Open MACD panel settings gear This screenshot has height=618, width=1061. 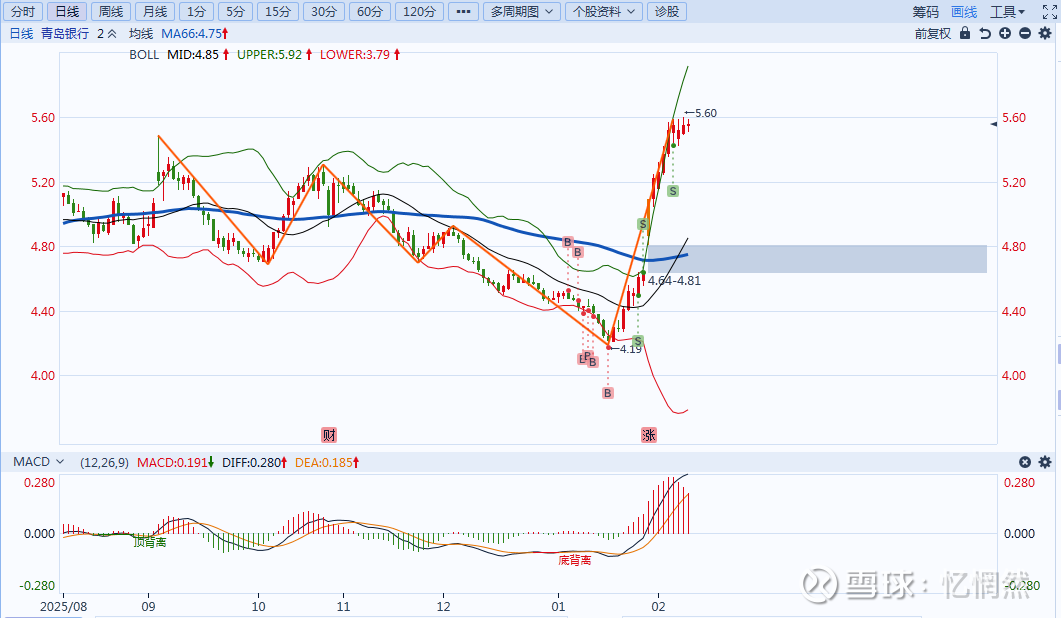(1045, 462)
